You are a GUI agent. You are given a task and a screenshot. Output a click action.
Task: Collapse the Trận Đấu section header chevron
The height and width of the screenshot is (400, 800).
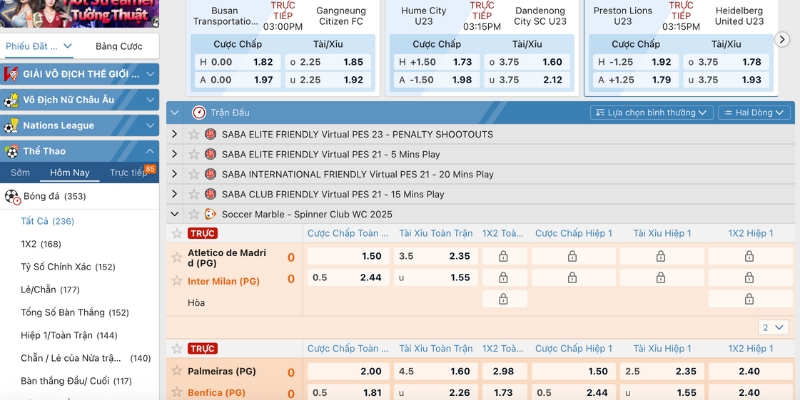pos(174,113)
